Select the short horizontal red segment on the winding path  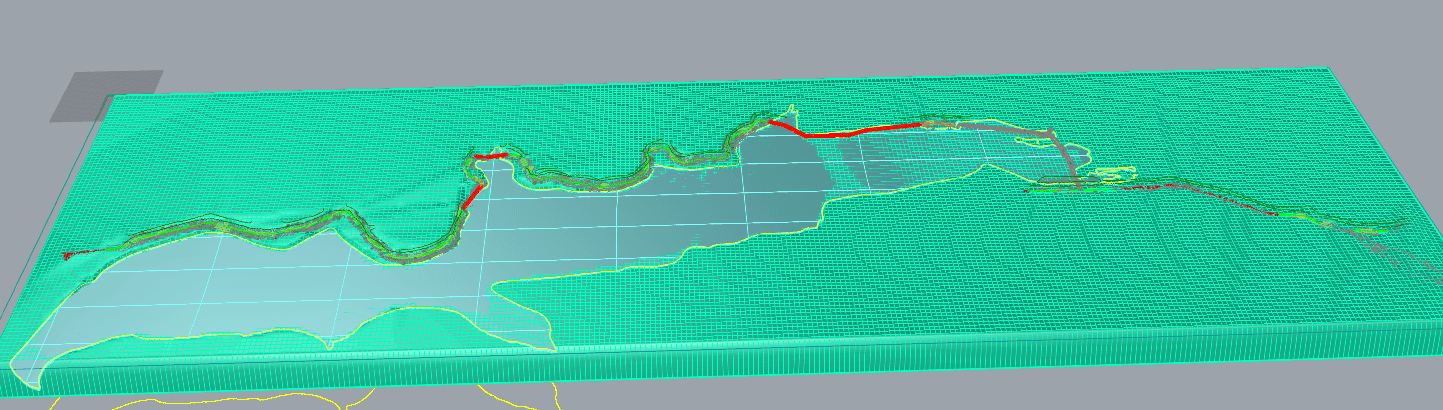pyautogui.click(x=490, y=156)
